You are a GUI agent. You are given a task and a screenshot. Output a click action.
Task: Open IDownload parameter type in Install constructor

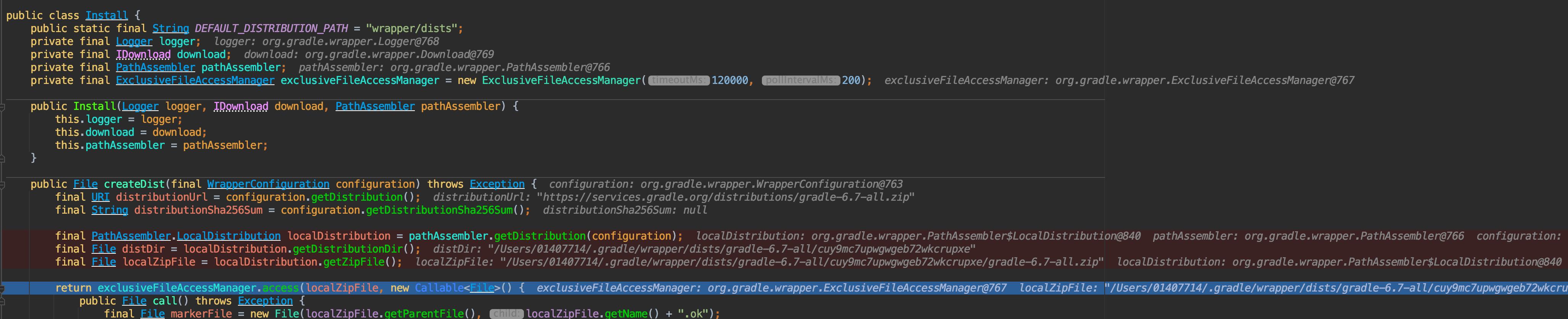tap(241, 106)
